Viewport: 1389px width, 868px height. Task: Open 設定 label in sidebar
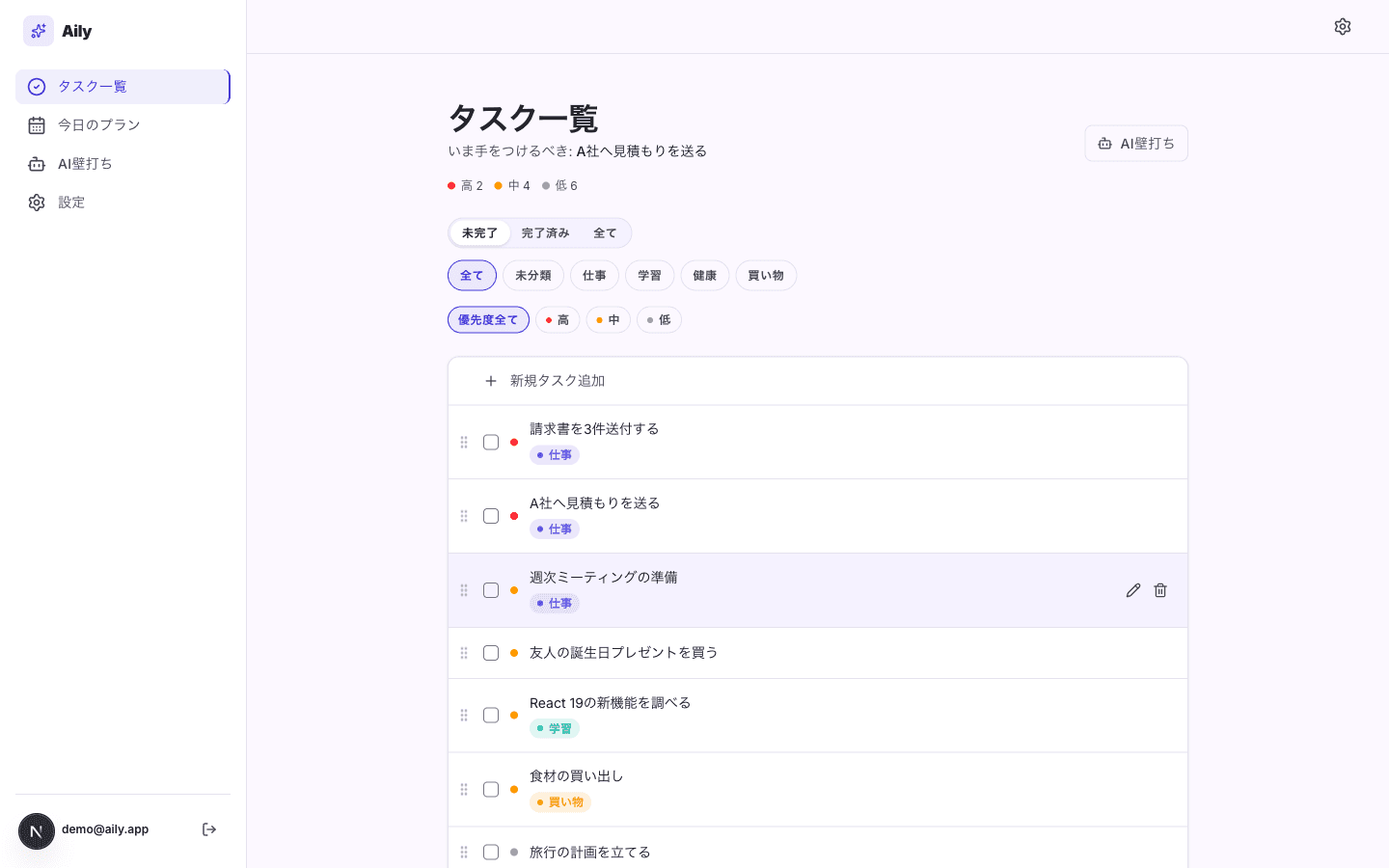71,203
